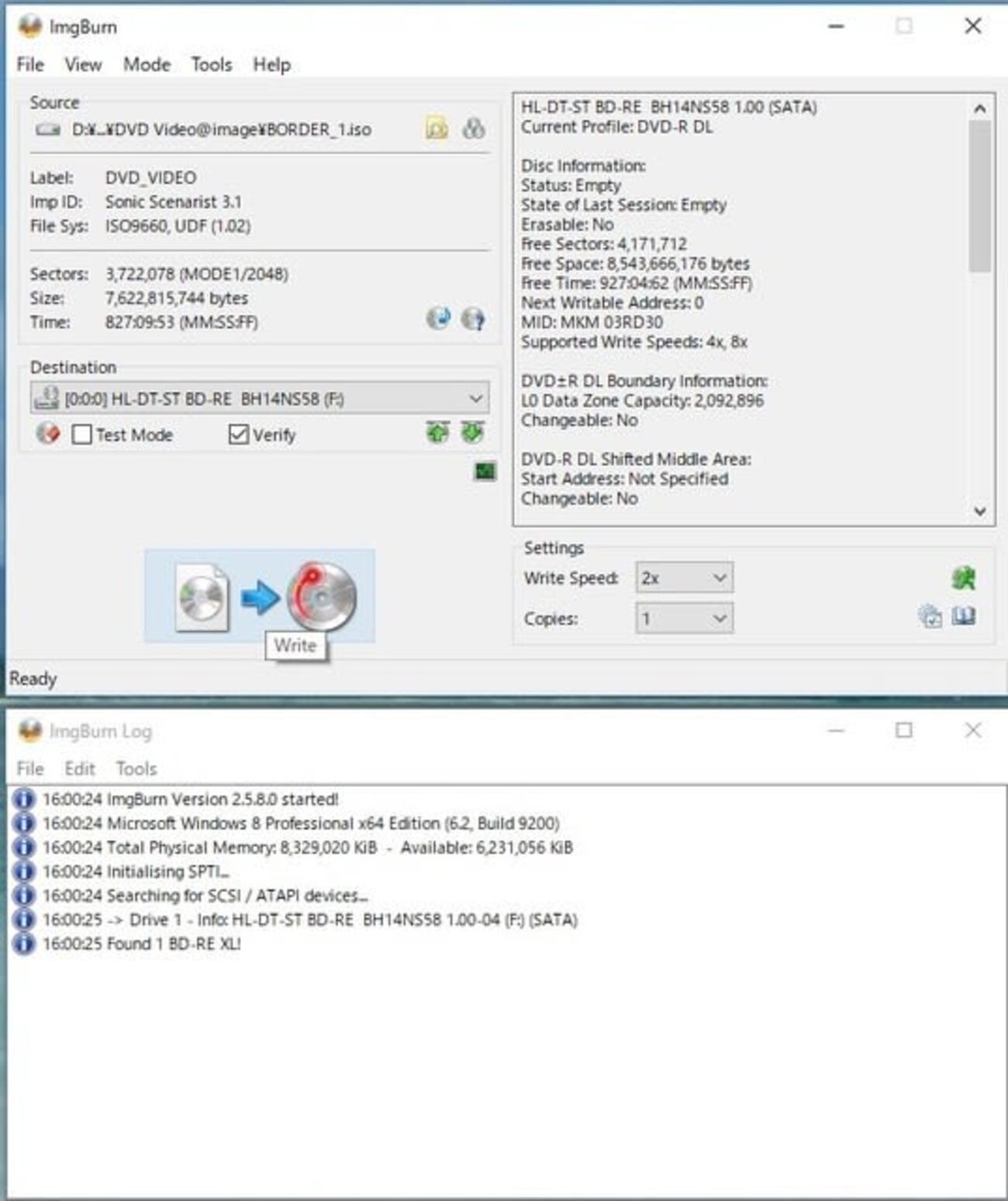Open the Destination drive dropdown
Viewport: 1008px width, 1201px height.
pyautogui.click(x=260, y=399)
